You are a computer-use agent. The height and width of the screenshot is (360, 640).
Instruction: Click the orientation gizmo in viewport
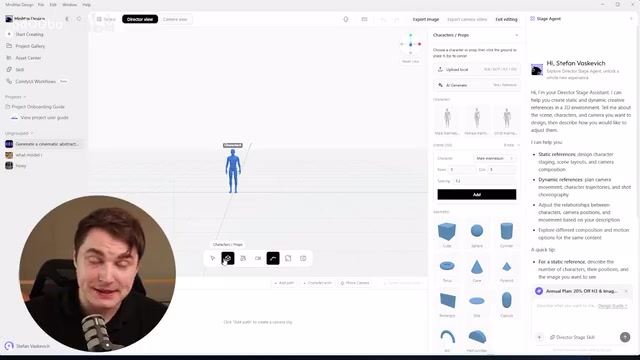click(411, 44)
